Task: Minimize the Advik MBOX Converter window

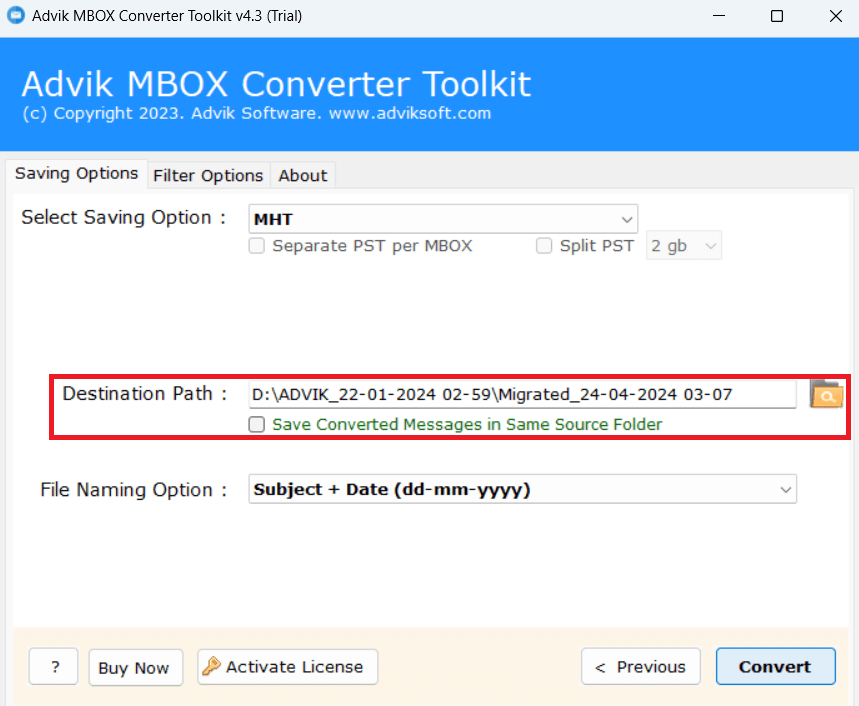Action: [x=719, y=16]
